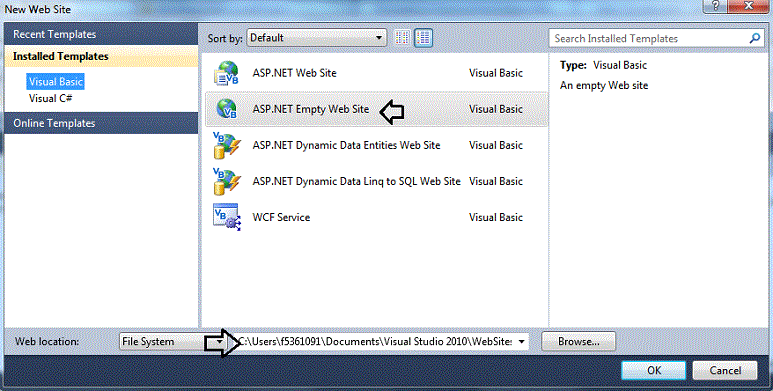Select ASP.NET Dynamic Data Entities Web Site text
This screenshot has height=391, width=773.
(x=346, y=145)
